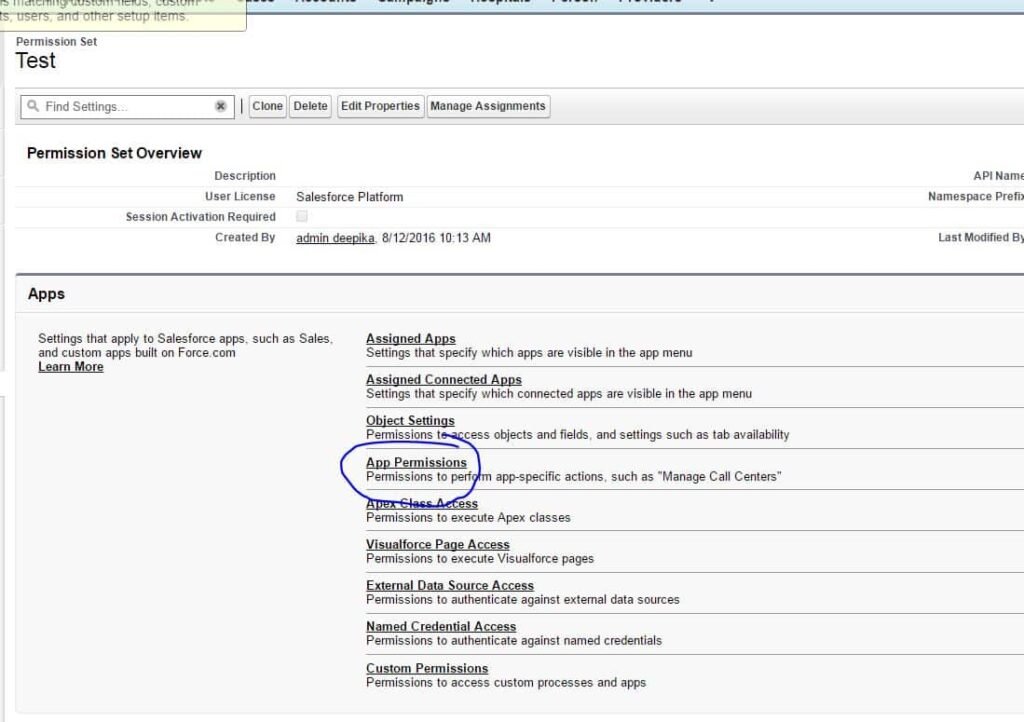Toggle the Session Activation Required checkbox
1024x722 pixels.
coord(302,217)
